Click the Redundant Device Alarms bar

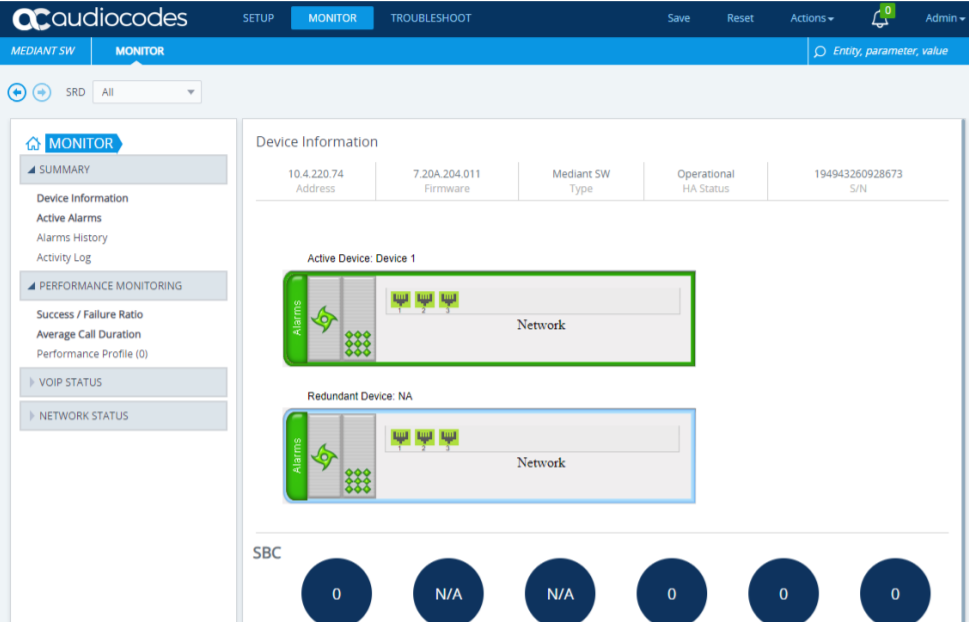[x=297, y=456]
